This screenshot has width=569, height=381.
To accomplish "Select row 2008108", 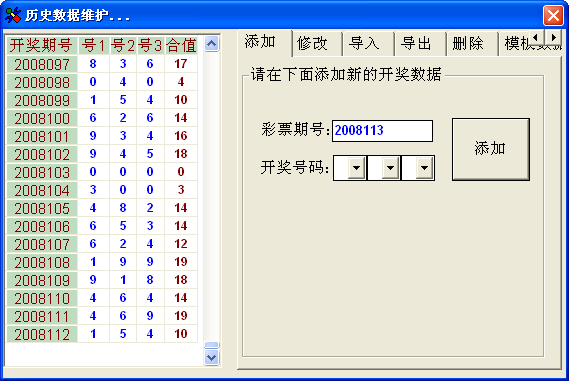I will pos(102,262).
